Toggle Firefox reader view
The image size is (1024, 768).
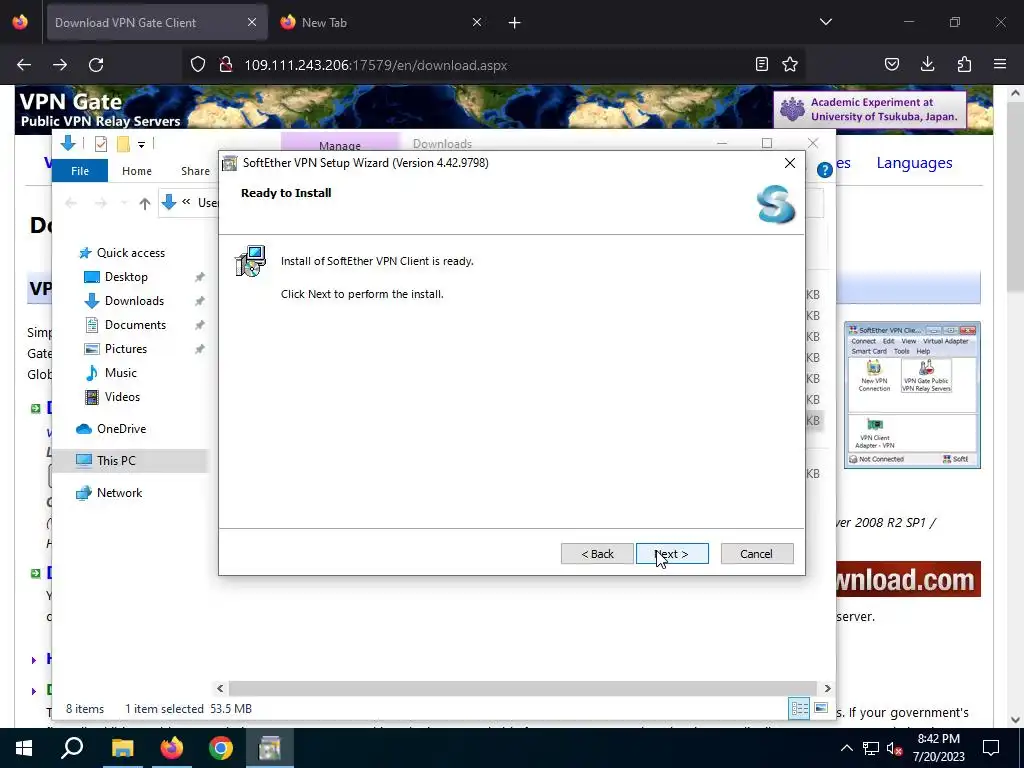tap(761, 65)
